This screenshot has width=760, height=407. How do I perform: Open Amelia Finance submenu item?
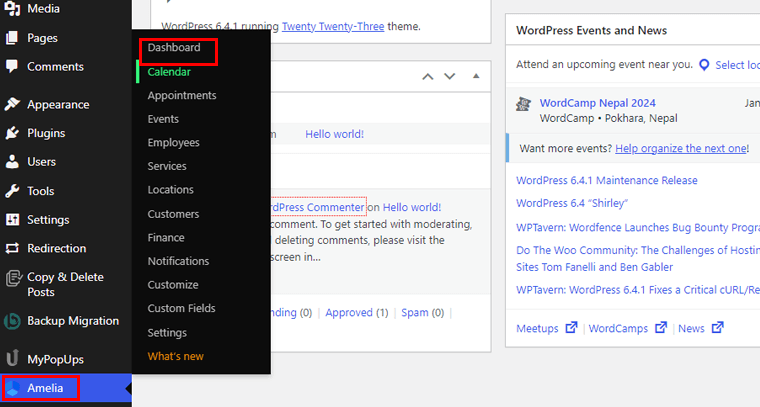coord(166,237)
